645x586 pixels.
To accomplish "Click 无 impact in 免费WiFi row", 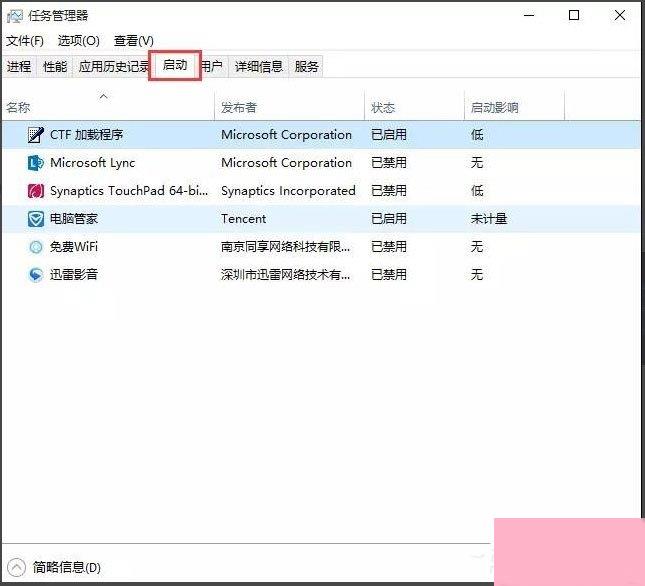I will click(x=477, y=247).
